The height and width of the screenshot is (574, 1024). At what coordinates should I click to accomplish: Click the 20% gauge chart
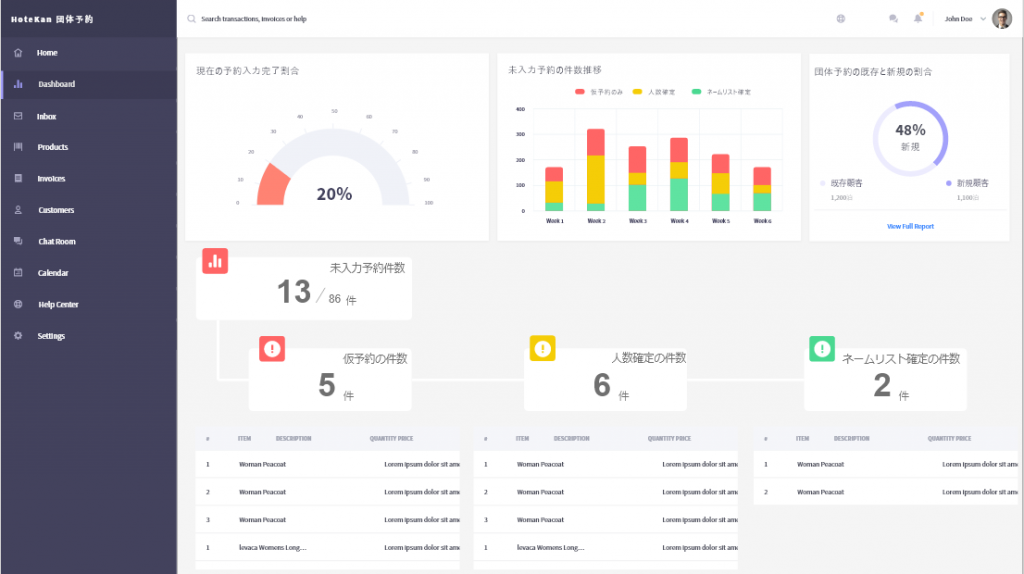tap(334, 167)
